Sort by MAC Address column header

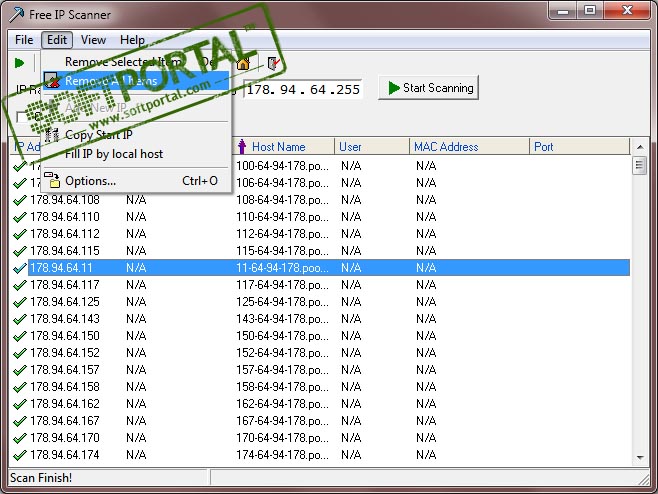pyautogui.click(x=470, y=146)
